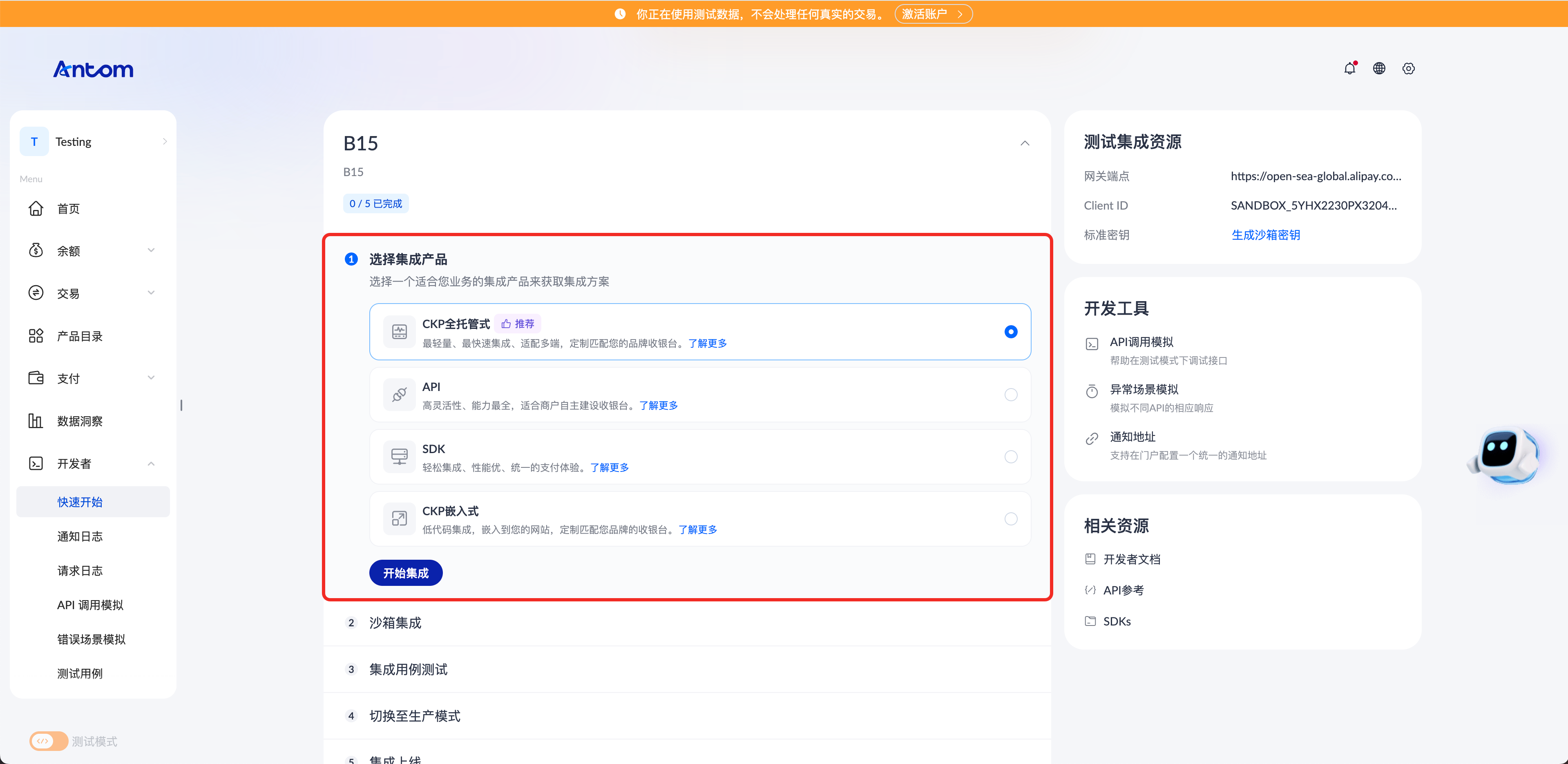
Task: Expand step 2 沙箱集成
Action: [687, 623]
